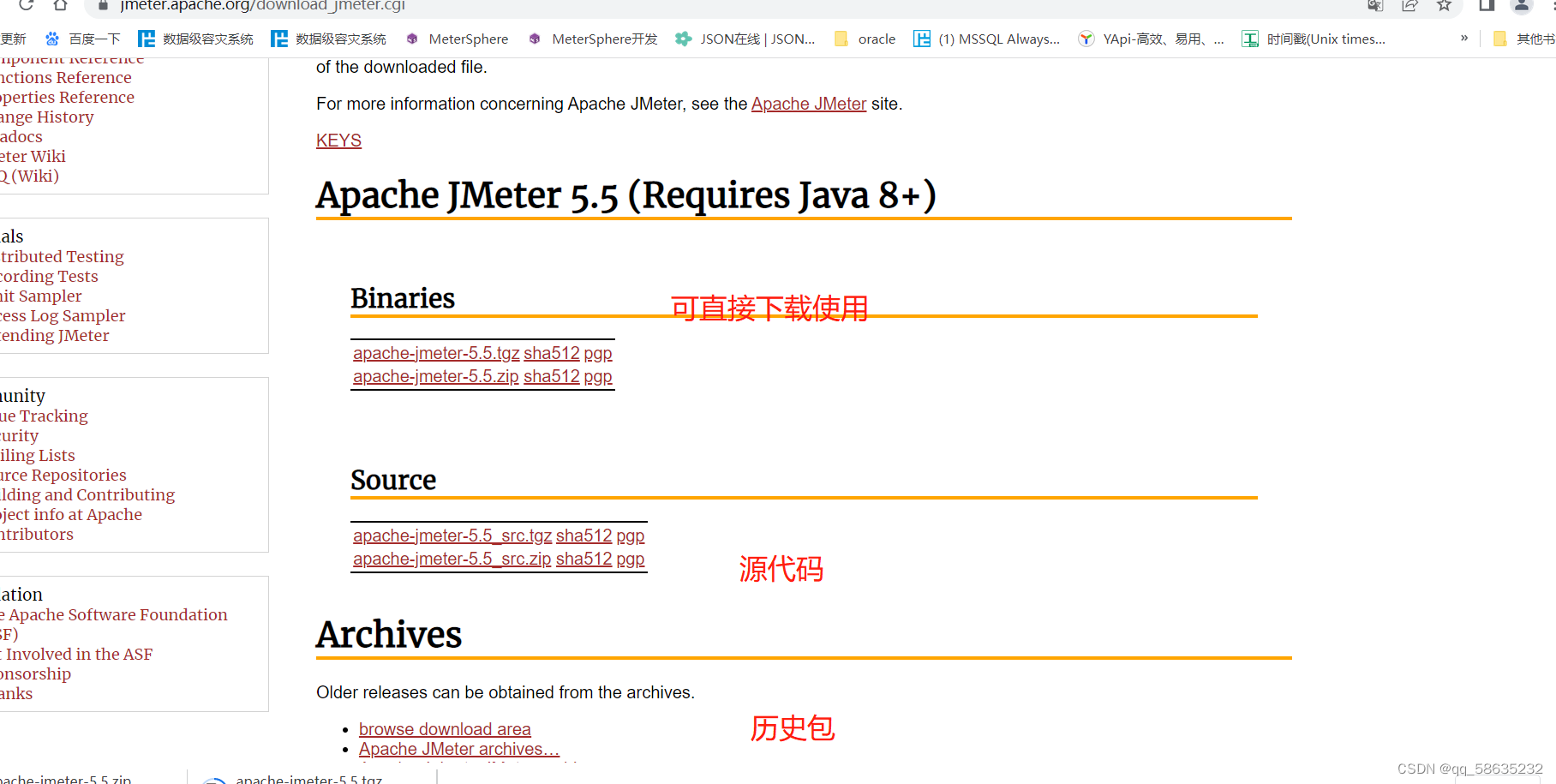1556x784 pixels.
Task: Open the Sponsorship sidebar link
Action: (x=35, y=674)
